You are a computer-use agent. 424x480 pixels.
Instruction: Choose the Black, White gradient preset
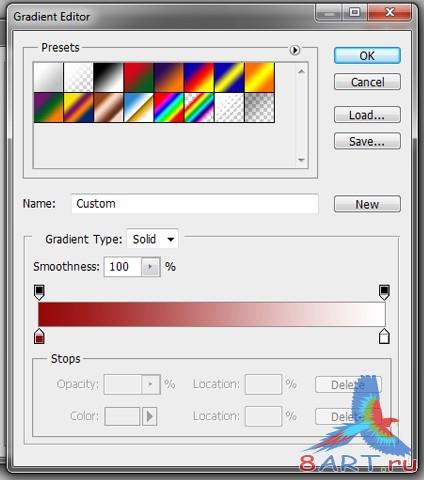pyautogui.click(x=108, y=77)
